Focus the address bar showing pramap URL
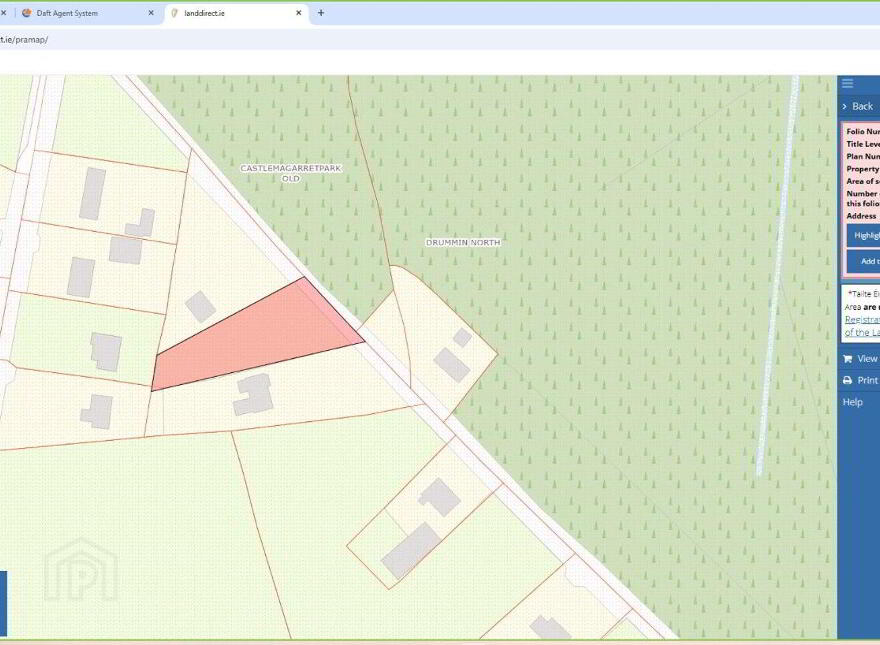This screenshot has height=645, width=880. (x=438, y=40)
